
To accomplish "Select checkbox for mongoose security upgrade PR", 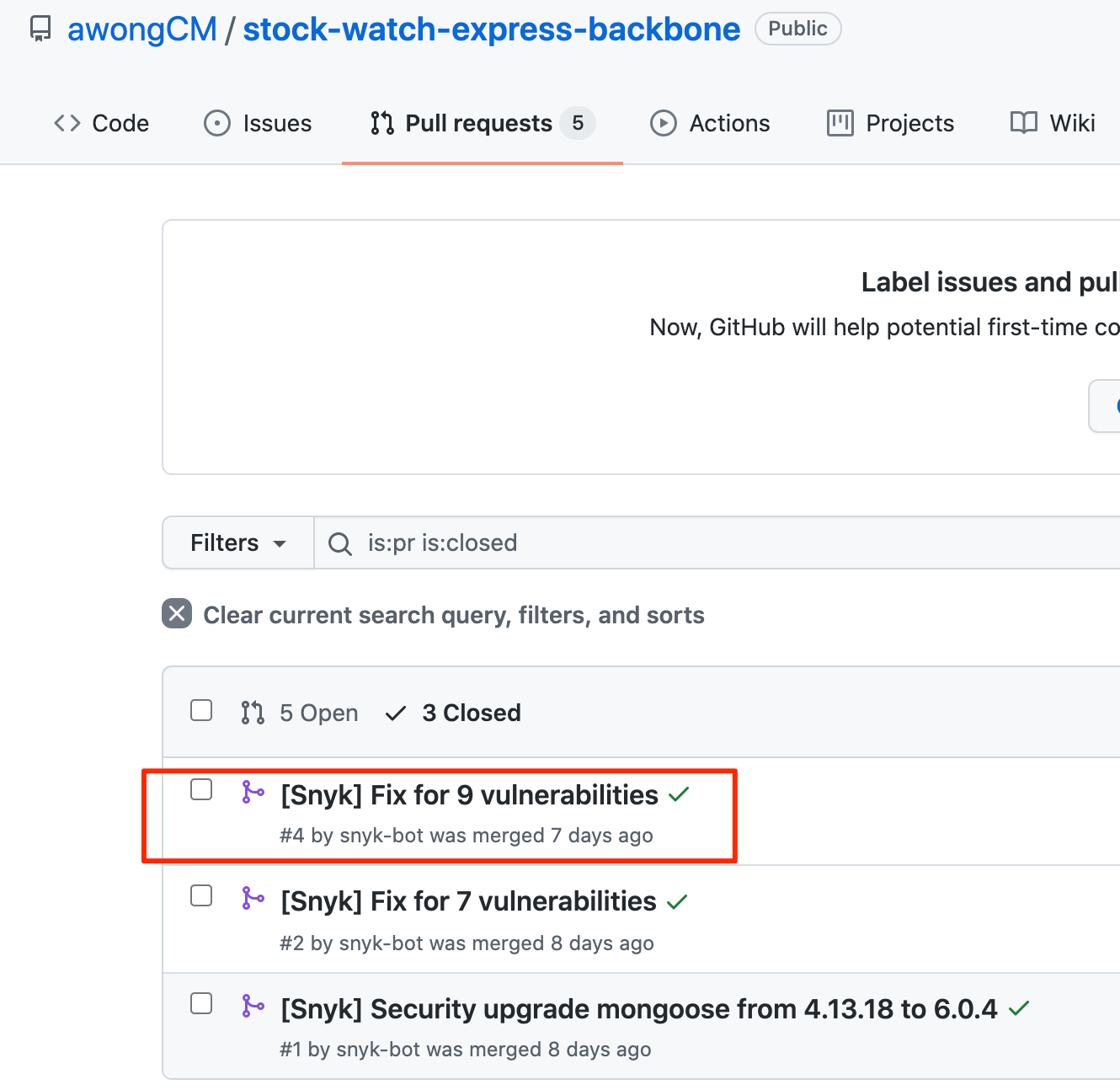I will tap(201, 1003).
